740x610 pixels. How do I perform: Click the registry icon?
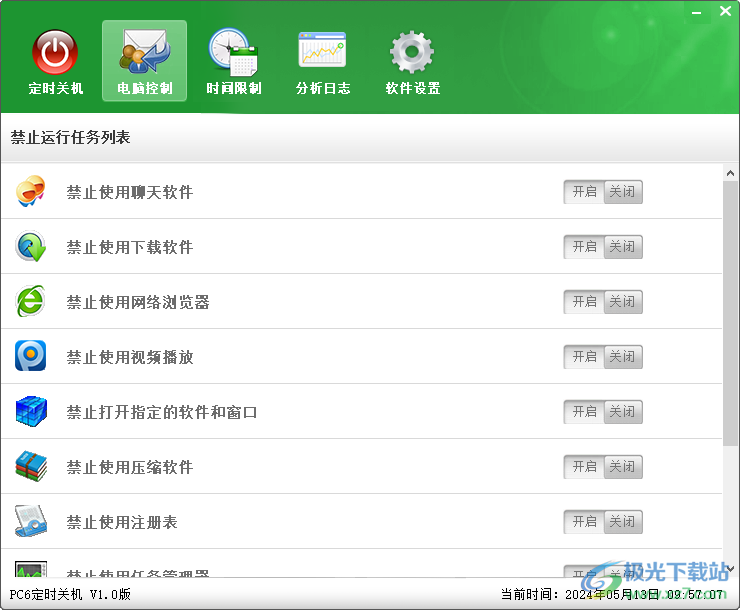(x=31, y=521)
